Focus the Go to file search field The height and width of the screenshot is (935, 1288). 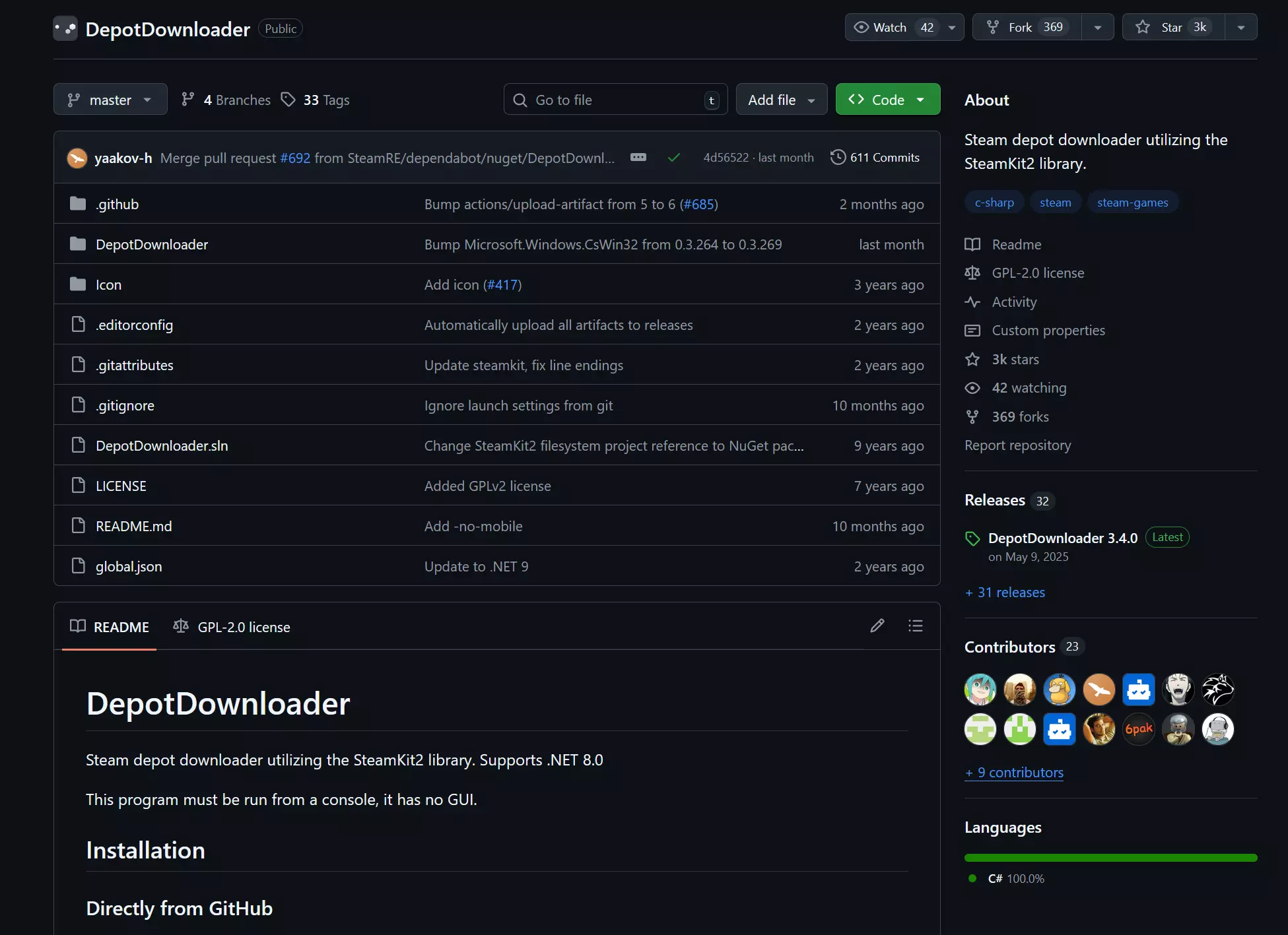tap(614, 100)
